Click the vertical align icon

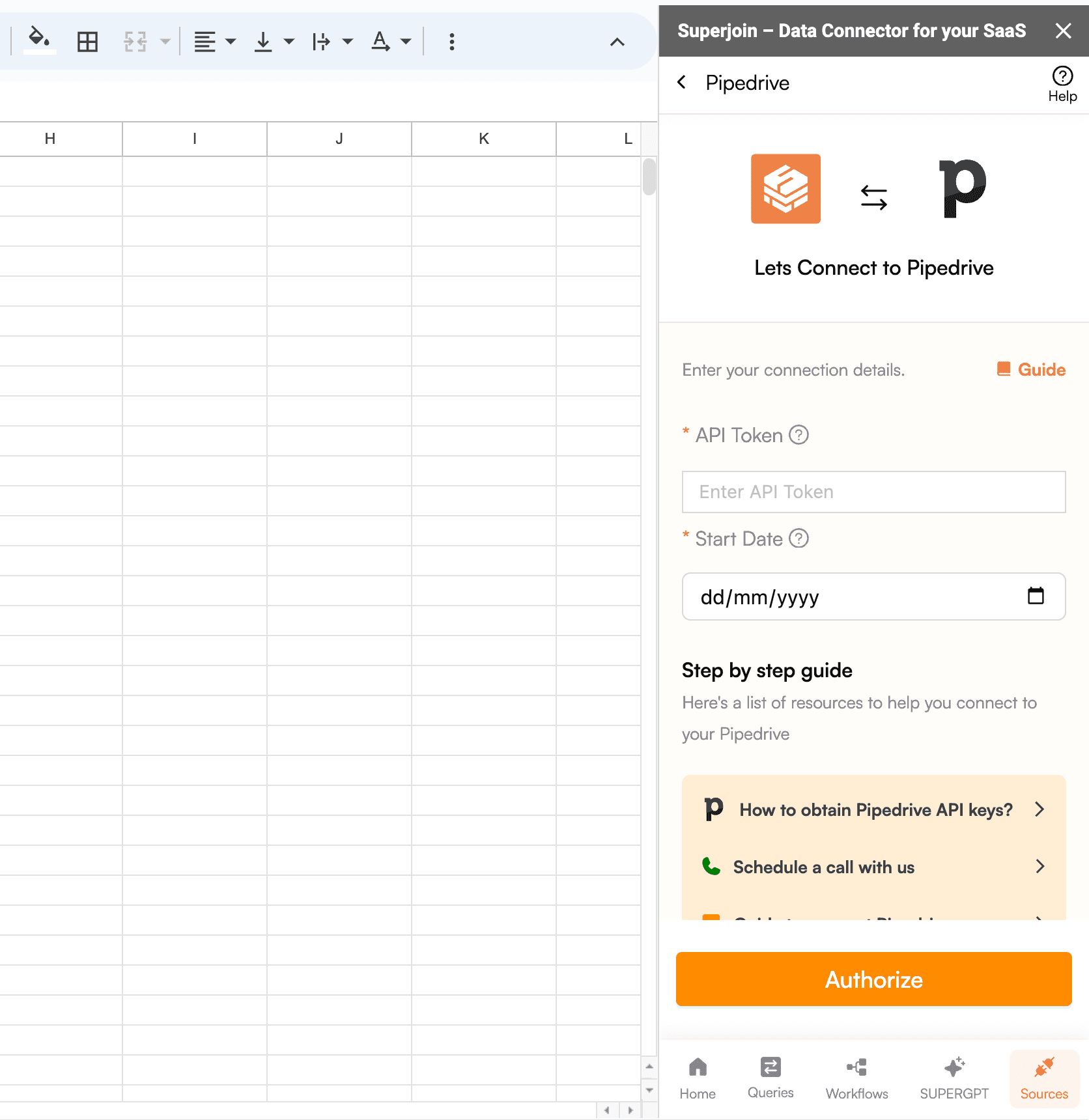click(263, 42)
